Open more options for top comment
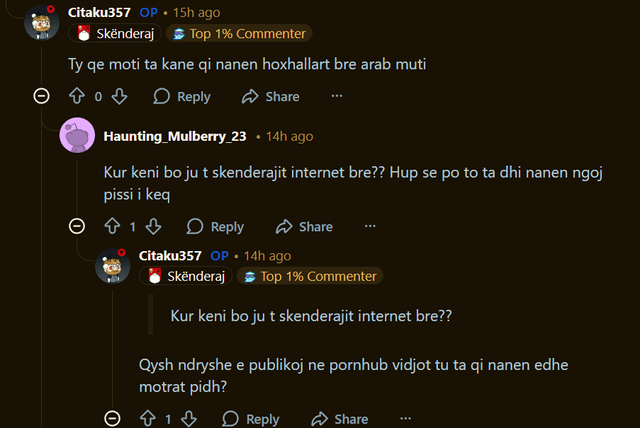This screenshot has height=428, width=640. point(337,96)
